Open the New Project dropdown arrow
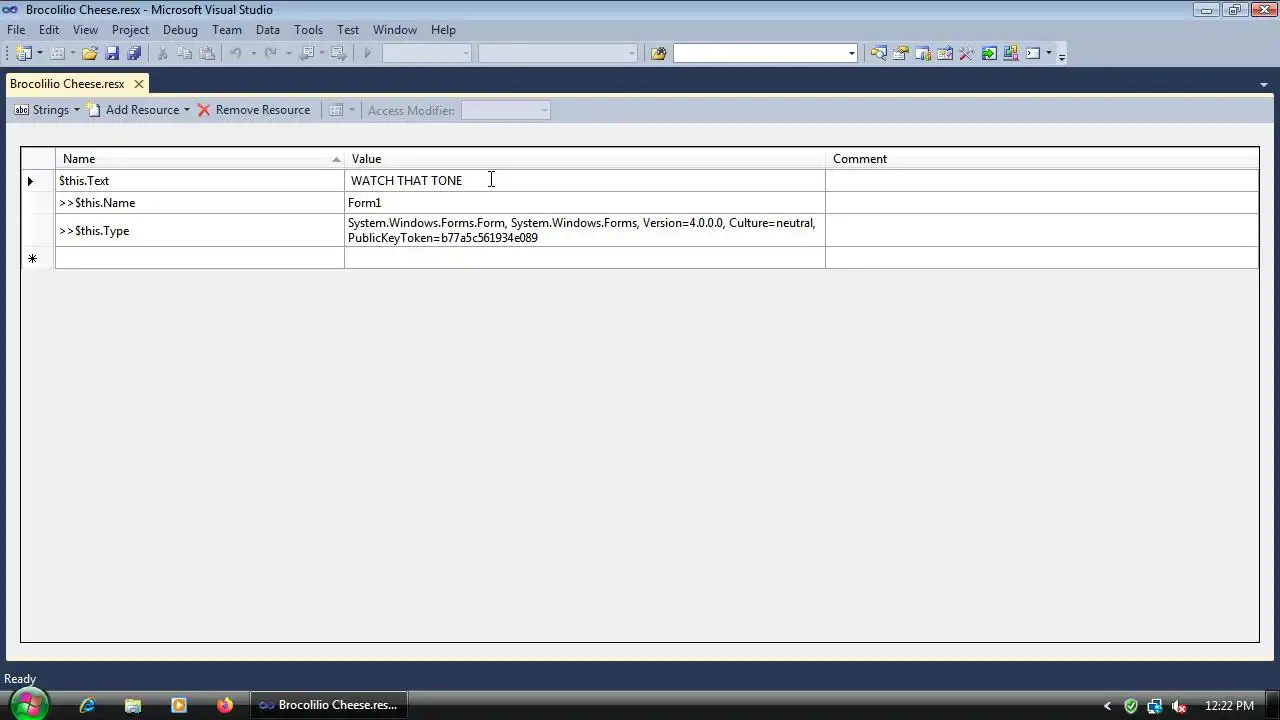This screenshot has height=720, width=1280. coord(40,53)
